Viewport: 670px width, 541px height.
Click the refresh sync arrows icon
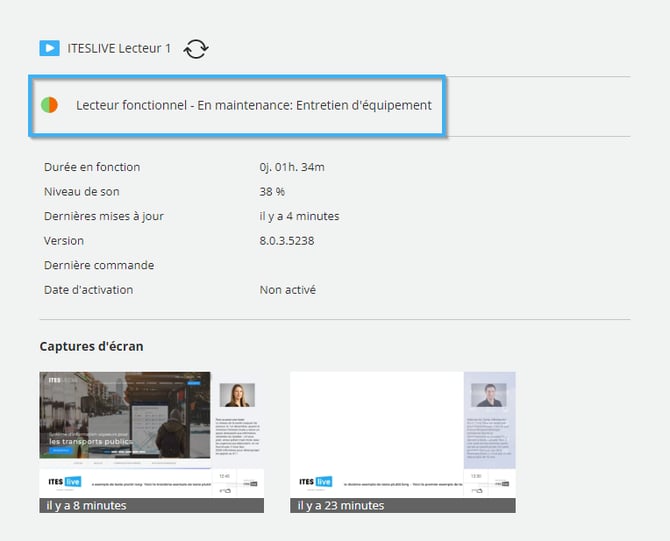(196, 48)
